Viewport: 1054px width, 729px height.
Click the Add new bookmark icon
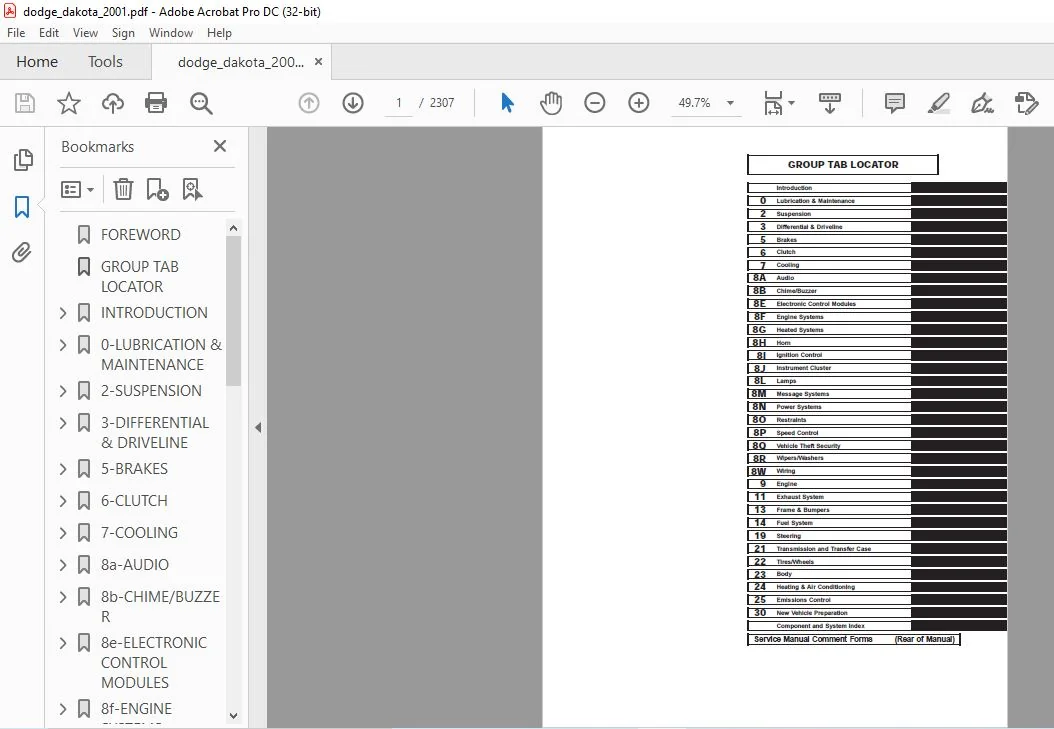[157, 189]
